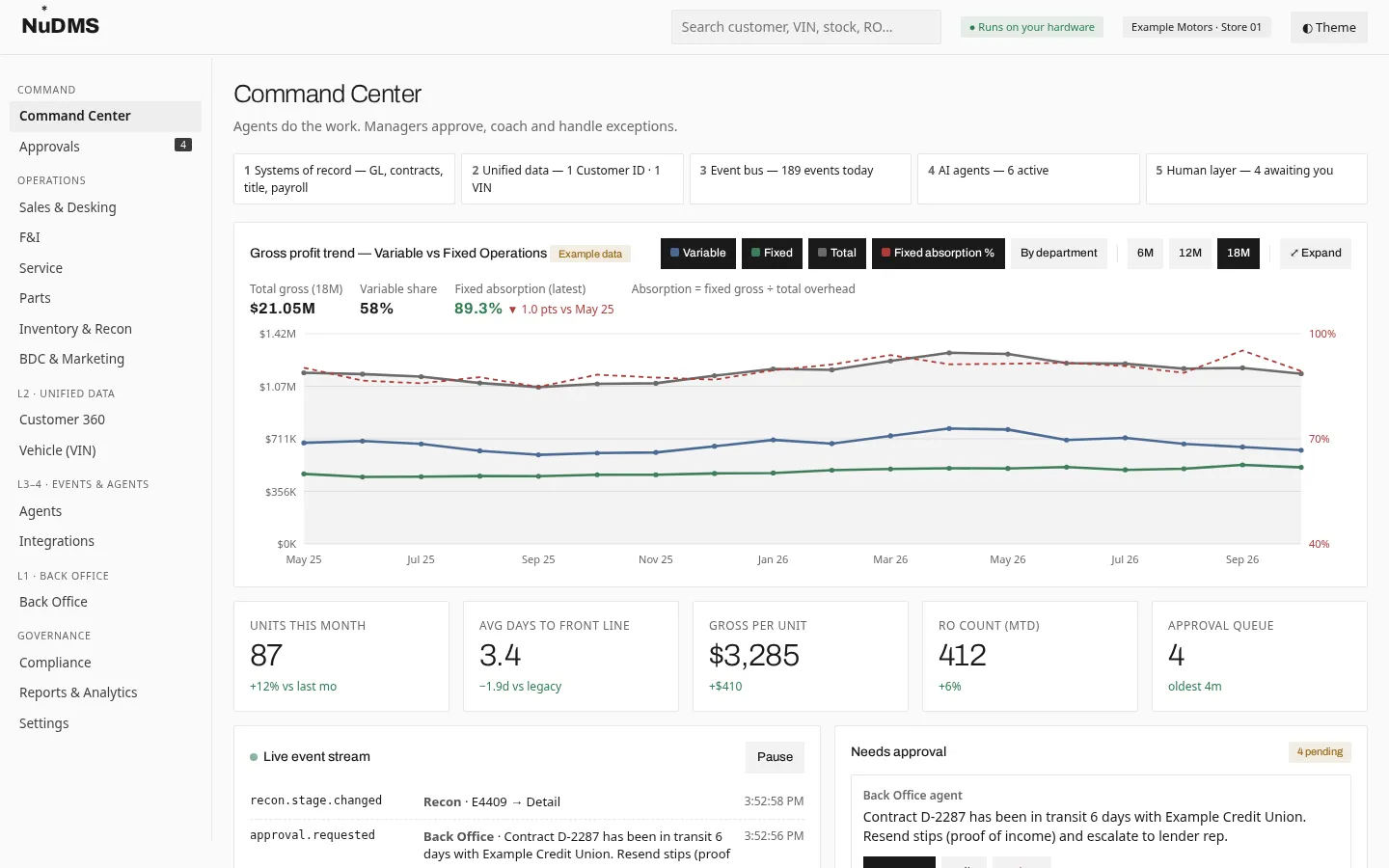Open Example Motors Store 01 selector
Viewport: 1389px width, 868px height.
[1196, 27]
